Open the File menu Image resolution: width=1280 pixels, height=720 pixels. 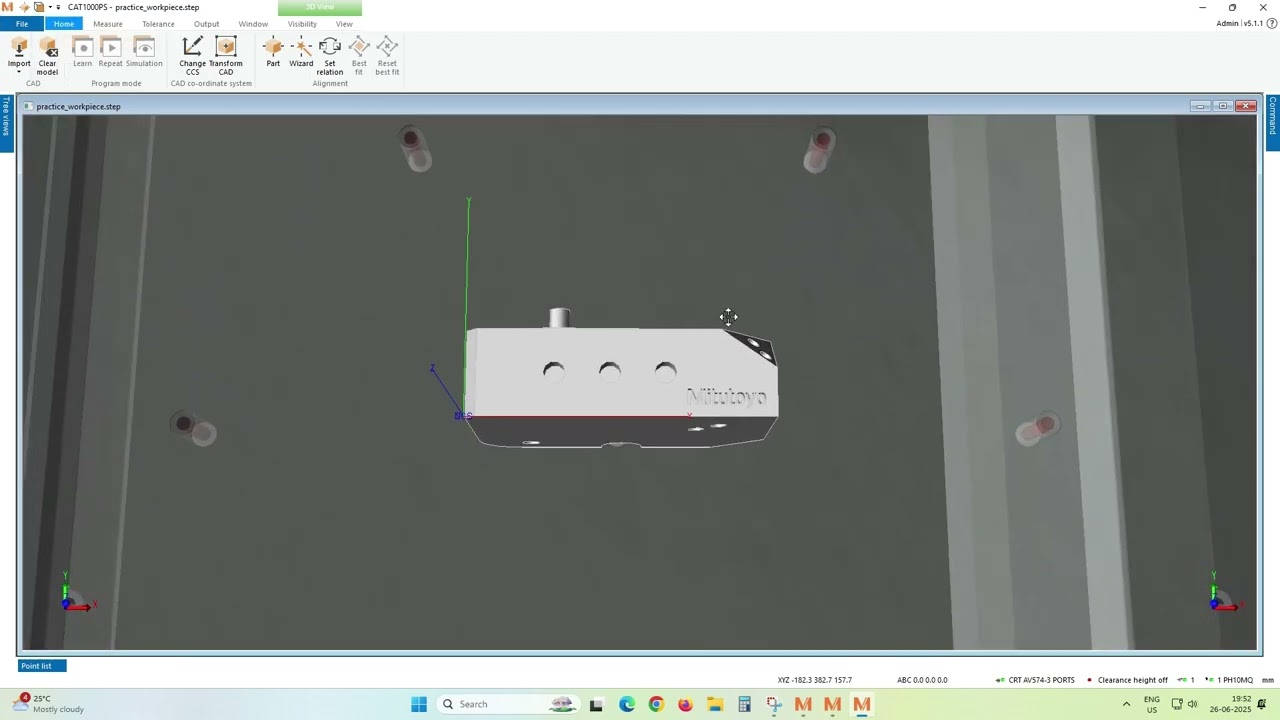(x=22, y=24)
